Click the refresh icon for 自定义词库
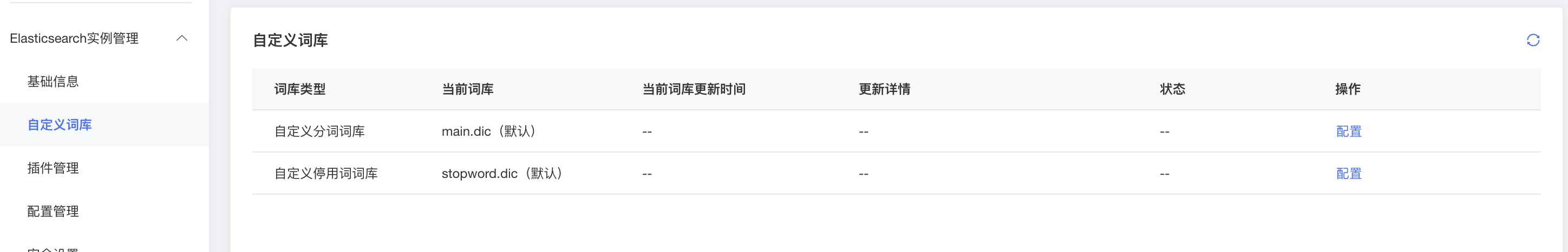This screenshot has height=252, width=1568. tap(1533, 40)
